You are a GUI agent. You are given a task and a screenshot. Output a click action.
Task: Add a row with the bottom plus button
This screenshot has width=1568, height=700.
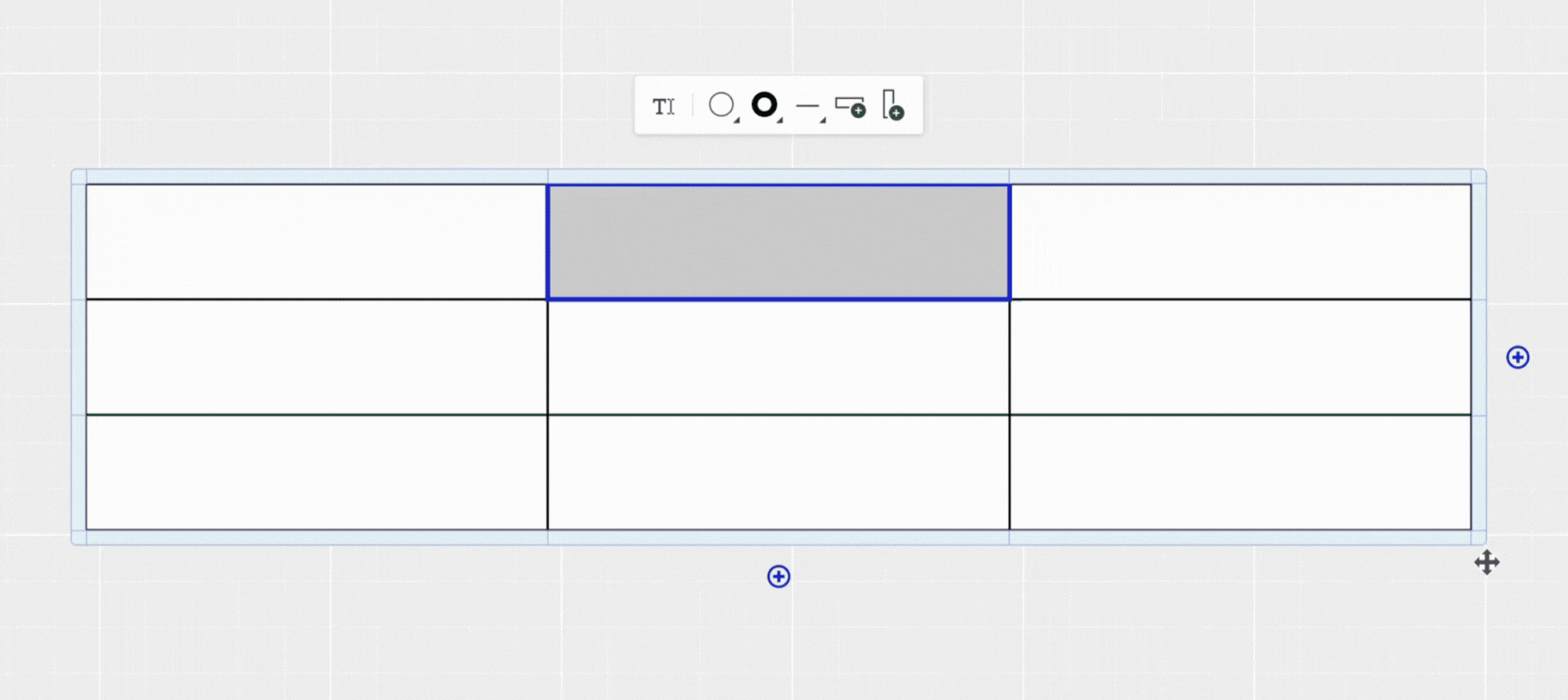click(779, 577)
